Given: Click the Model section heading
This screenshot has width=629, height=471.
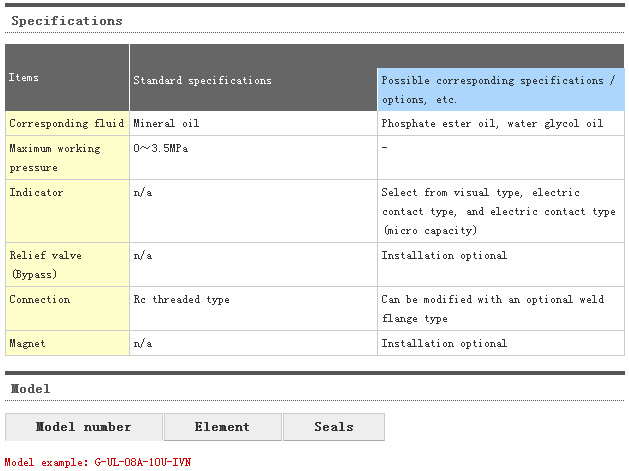Looking at the screenshot, I should (30, 389).
